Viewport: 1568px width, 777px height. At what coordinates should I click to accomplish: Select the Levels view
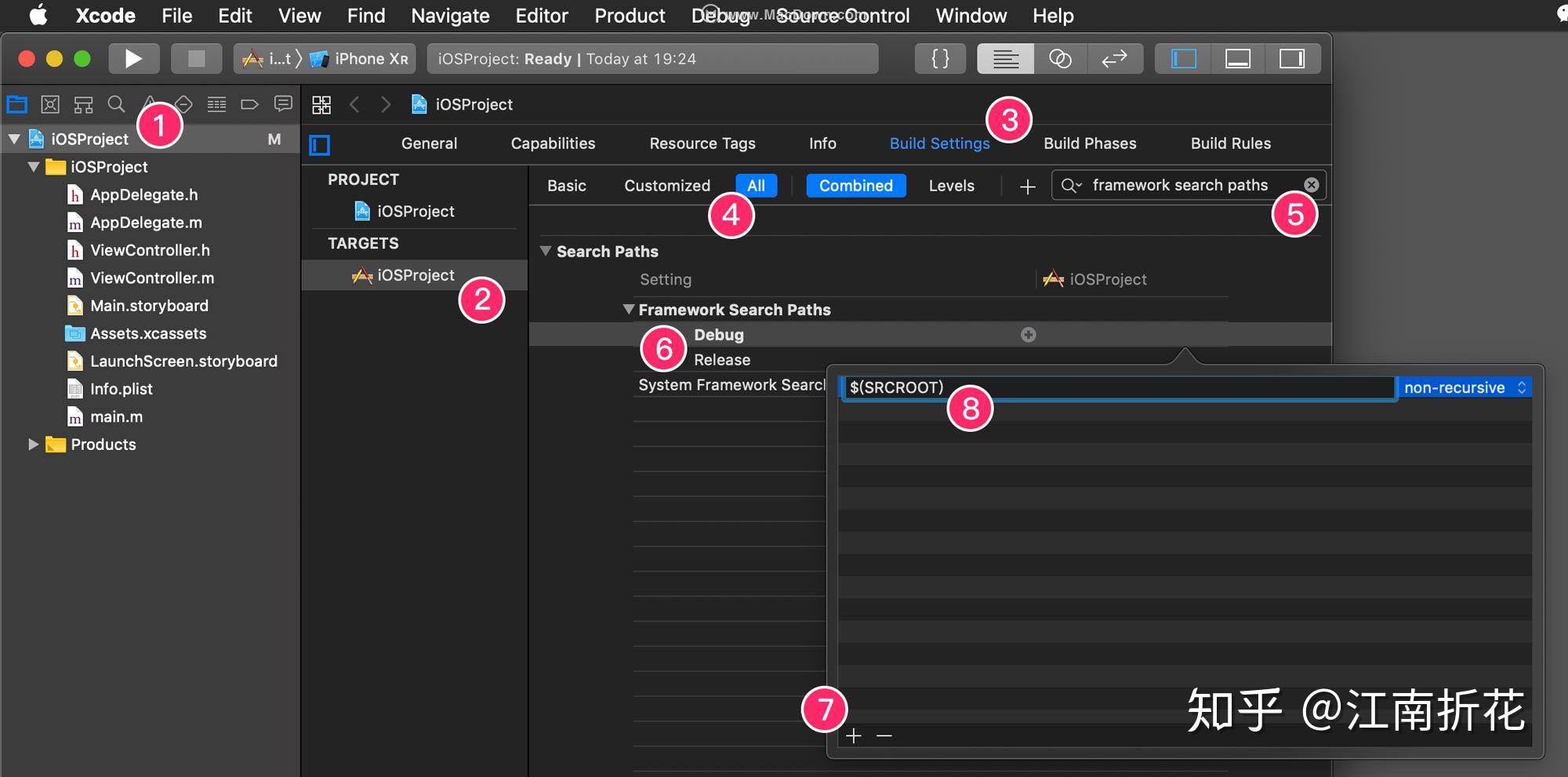pos(952,186)
